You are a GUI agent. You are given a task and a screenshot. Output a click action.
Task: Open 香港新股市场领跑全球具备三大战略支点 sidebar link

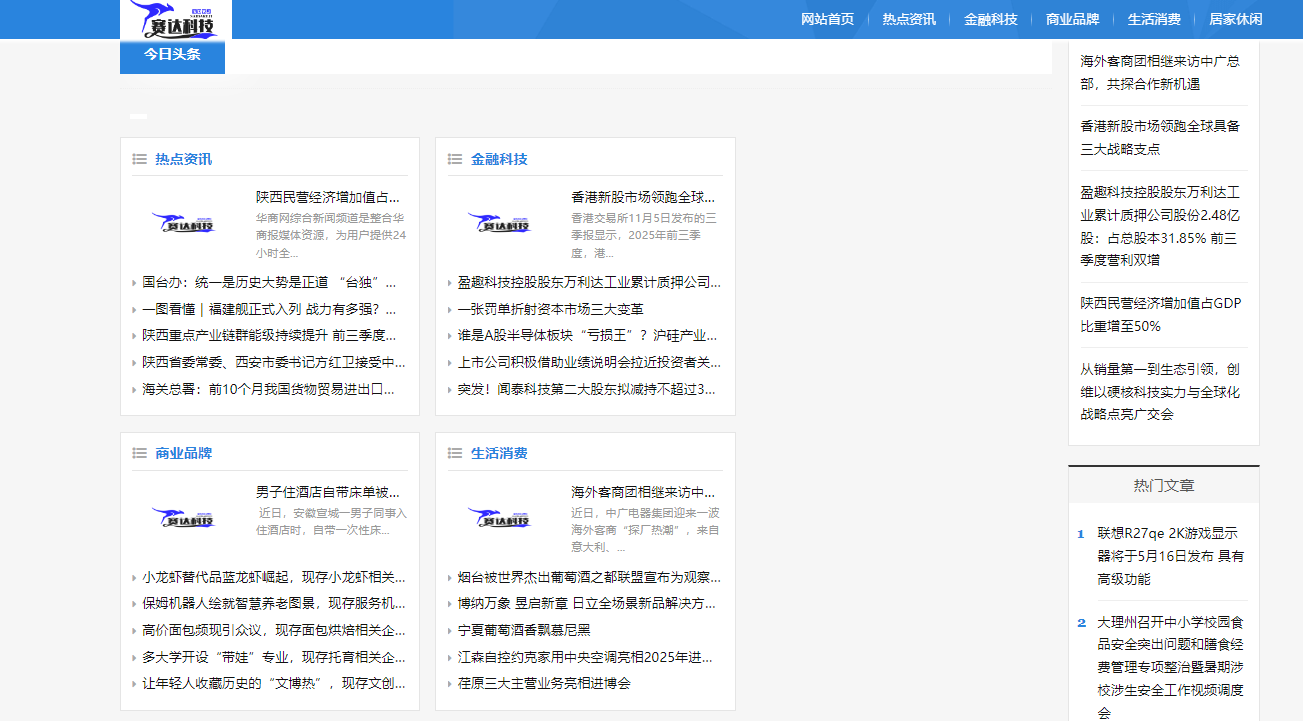[x=1160, y=137]
